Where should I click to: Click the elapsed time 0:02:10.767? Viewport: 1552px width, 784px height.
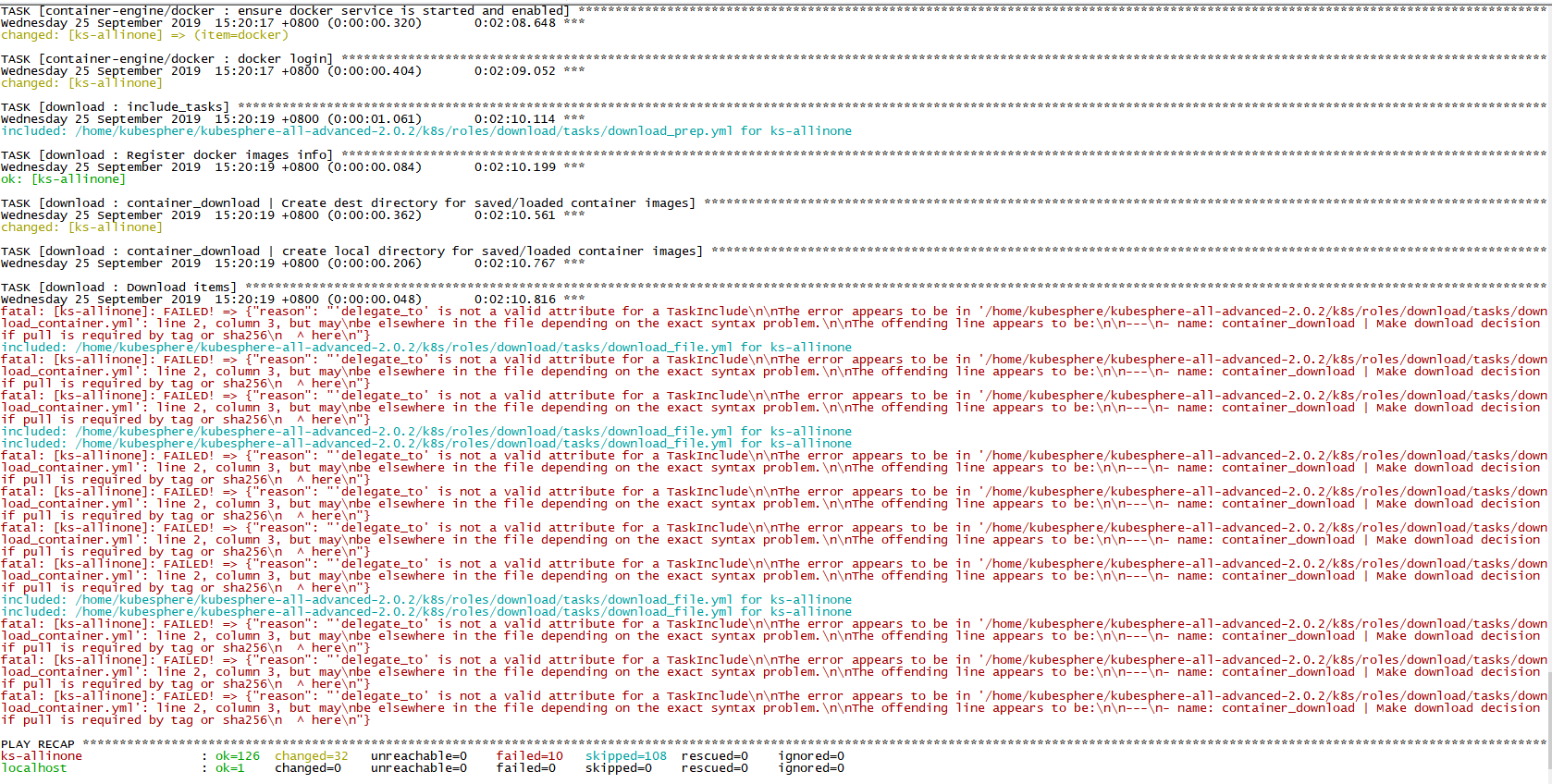(515, 263)
